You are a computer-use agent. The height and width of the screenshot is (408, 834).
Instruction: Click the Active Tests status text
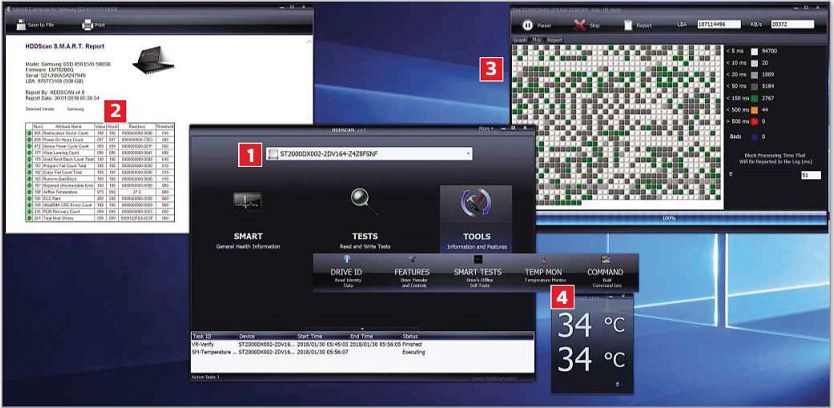click(x=205, y=377)
